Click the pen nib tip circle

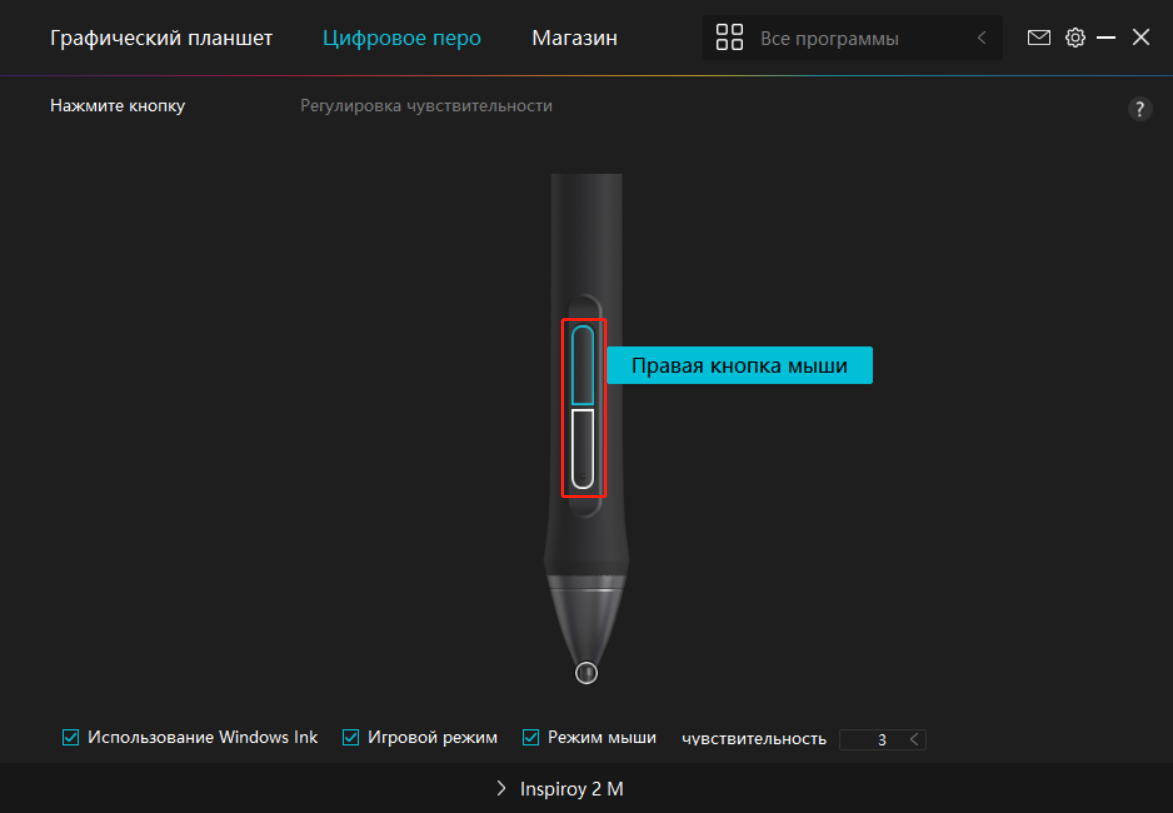586,674
